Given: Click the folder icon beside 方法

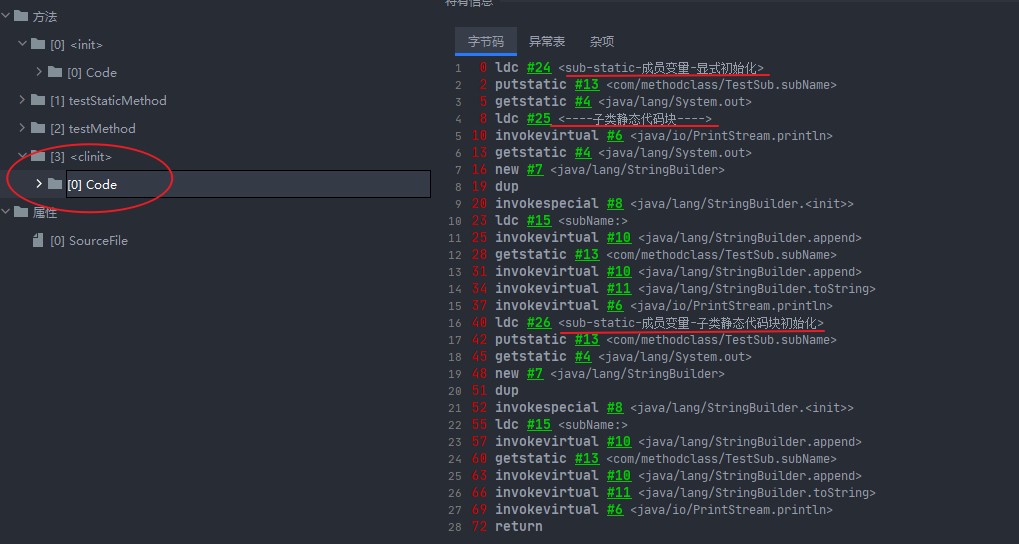Looking at the screenshot, I should coord(21,16).
